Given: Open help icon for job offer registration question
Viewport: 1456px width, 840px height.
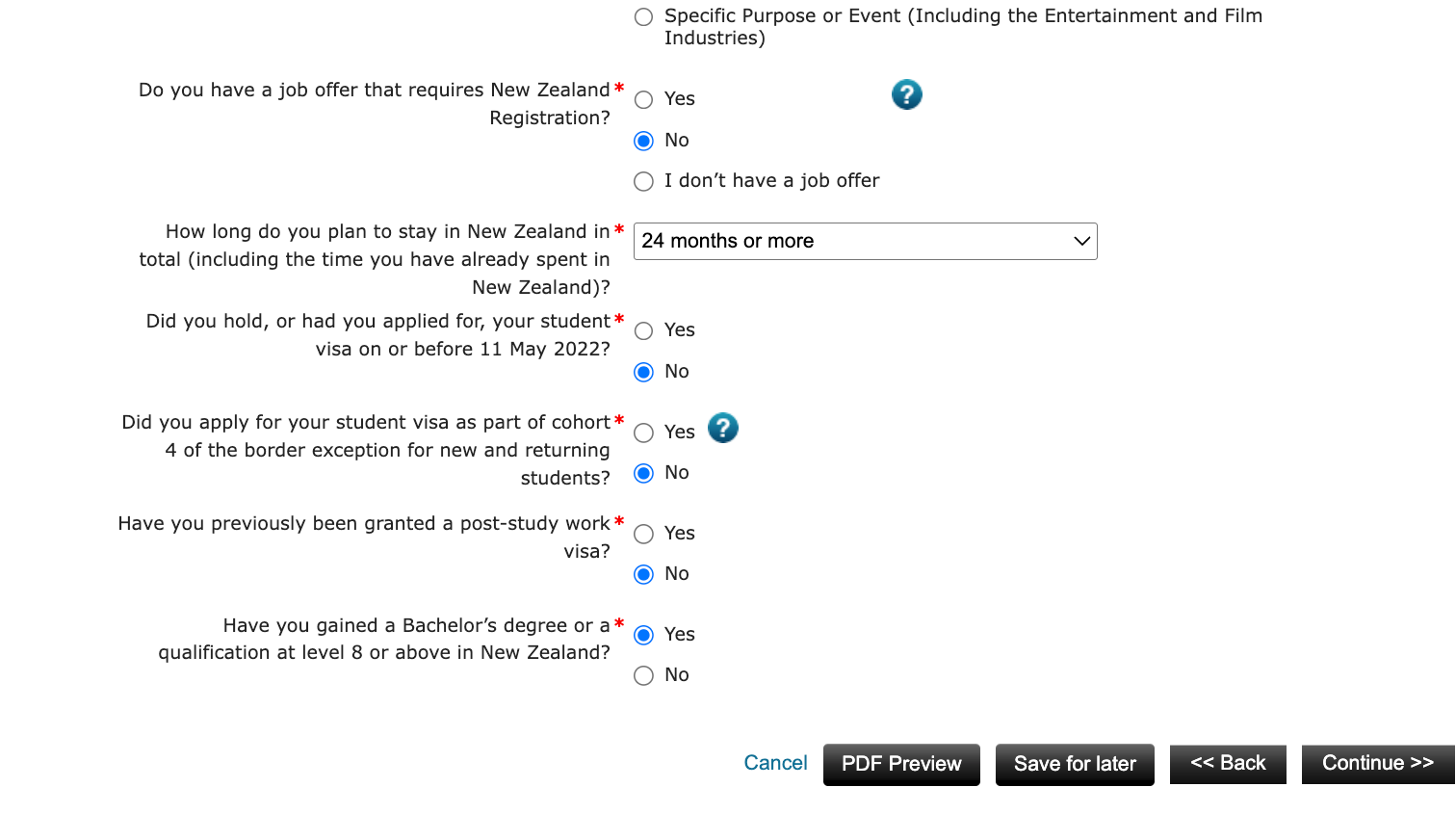Looking at the screenshot, I should coord(906,94).
